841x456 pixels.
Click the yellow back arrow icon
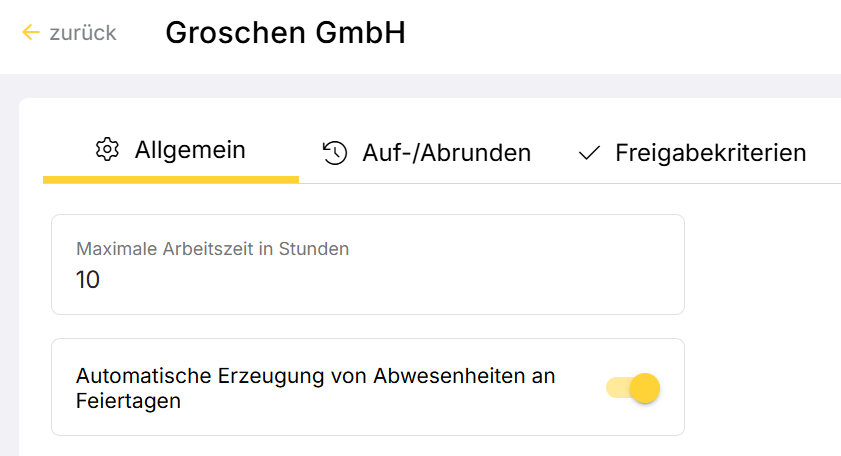pyautogui.click(x=31, y=33)
